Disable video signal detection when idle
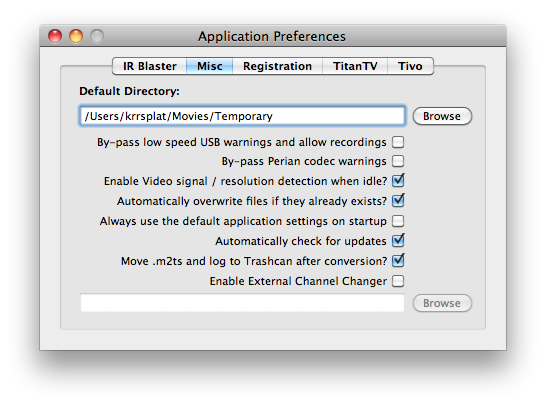Screen dimensions: 546x405 point(398,181)
